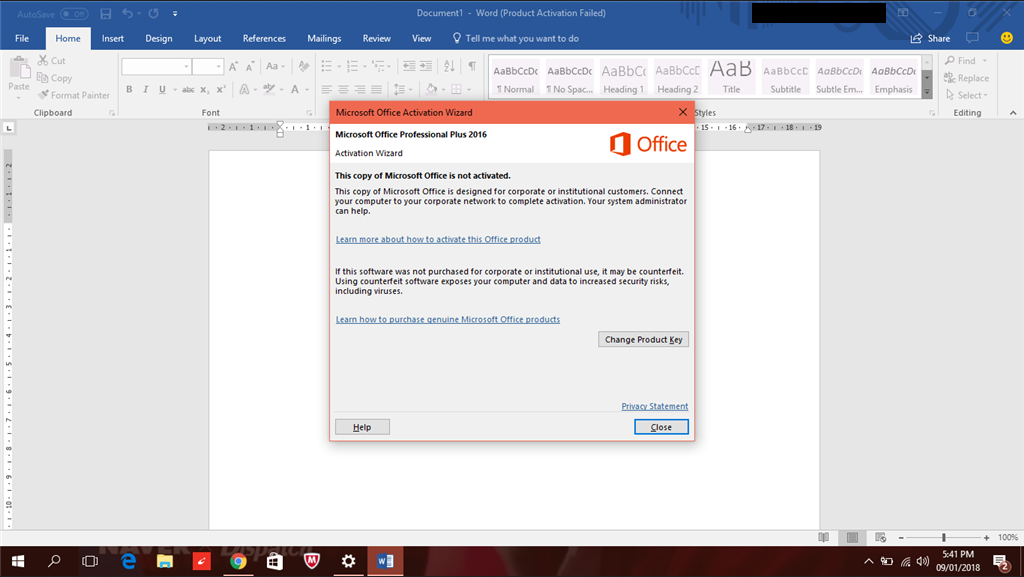Toggle the AutoSave switch
The height and width of the screenshot is (577, 1024).
point(74,14)
